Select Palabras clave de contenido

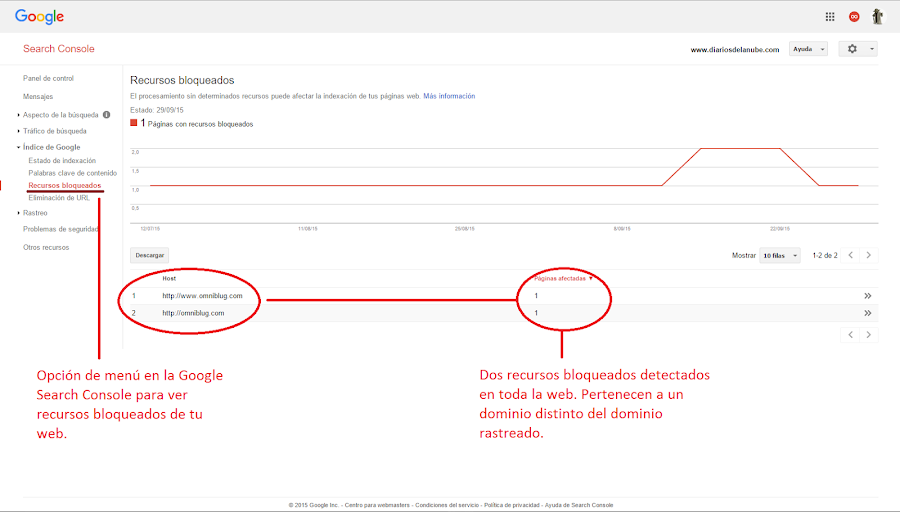coord(72,173)
